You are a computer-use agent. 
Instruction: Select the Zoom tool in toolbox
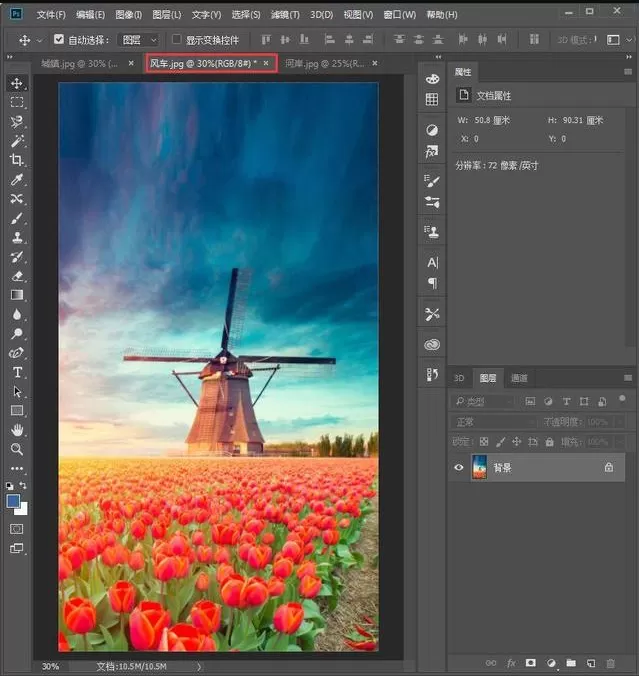(17, 449)
